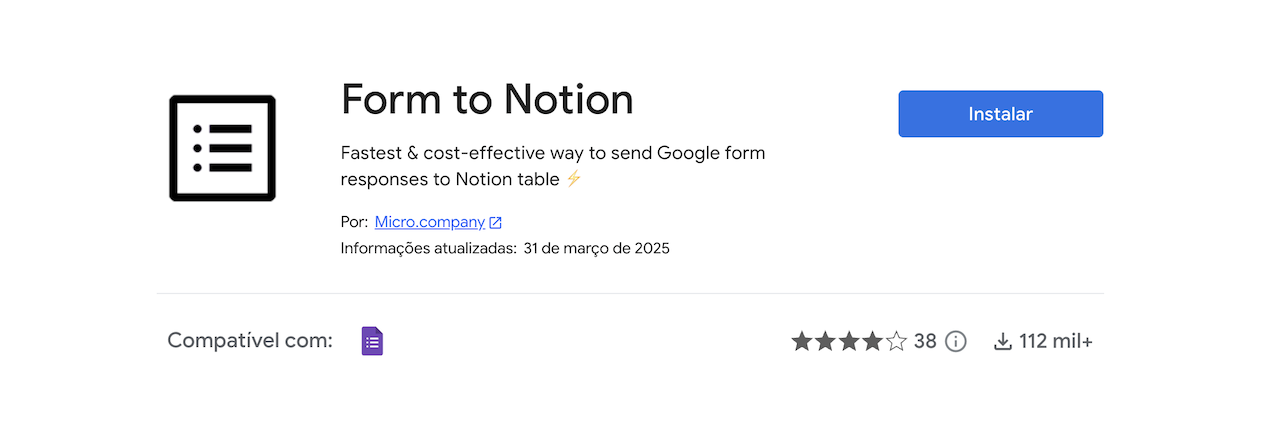This screenshot has height=422, width=1280.
Task: Click the 112 mil+ downloads count
Action: [1056, 342]
